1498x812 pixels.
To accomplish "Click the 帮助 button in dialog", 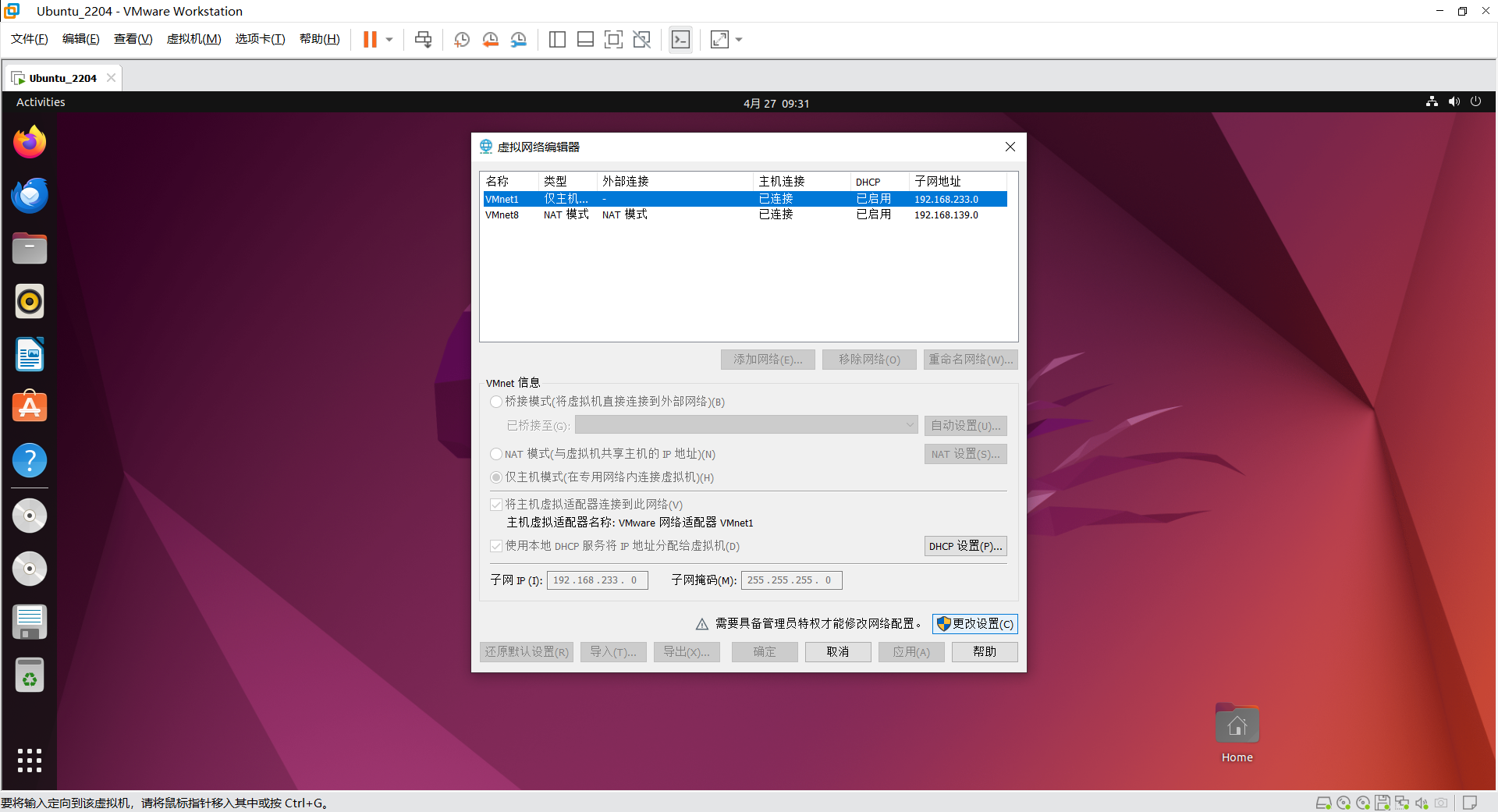I will coord(985,652).
